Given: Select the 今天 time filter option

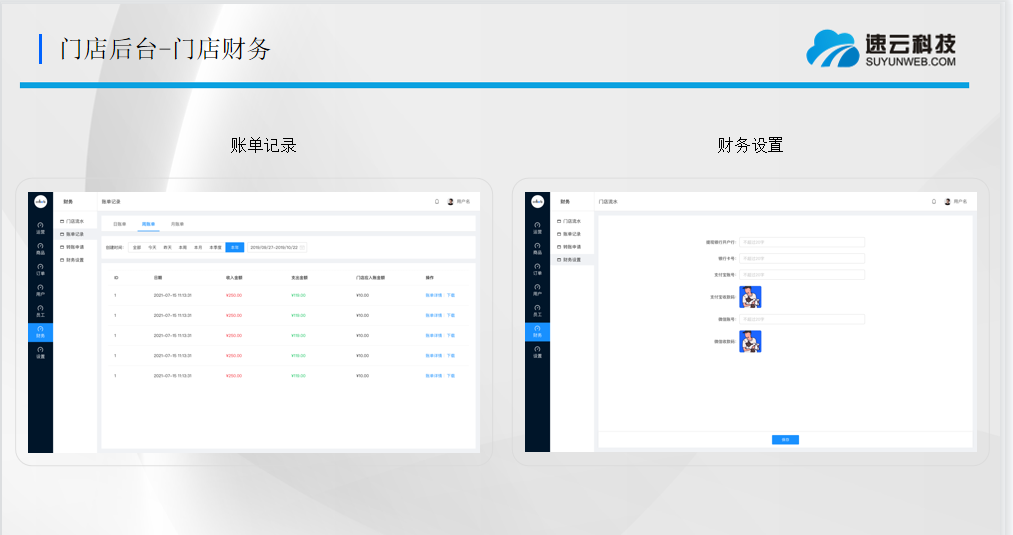Looking at the screenshot, I should (x=153, y=246).
